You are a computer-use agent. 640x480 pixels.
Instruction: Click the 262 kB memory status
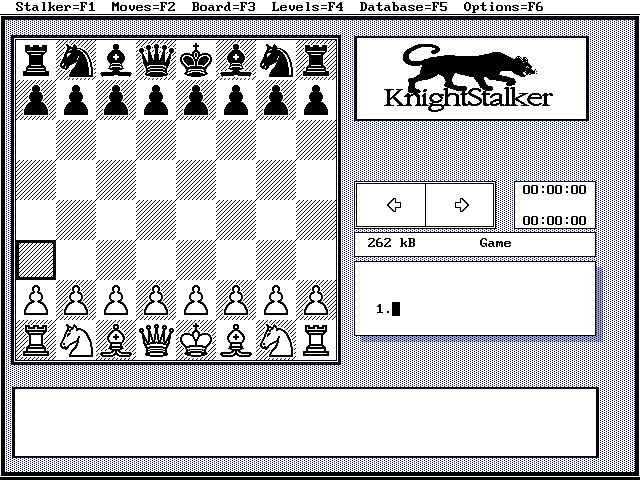[x=391, y=243]
